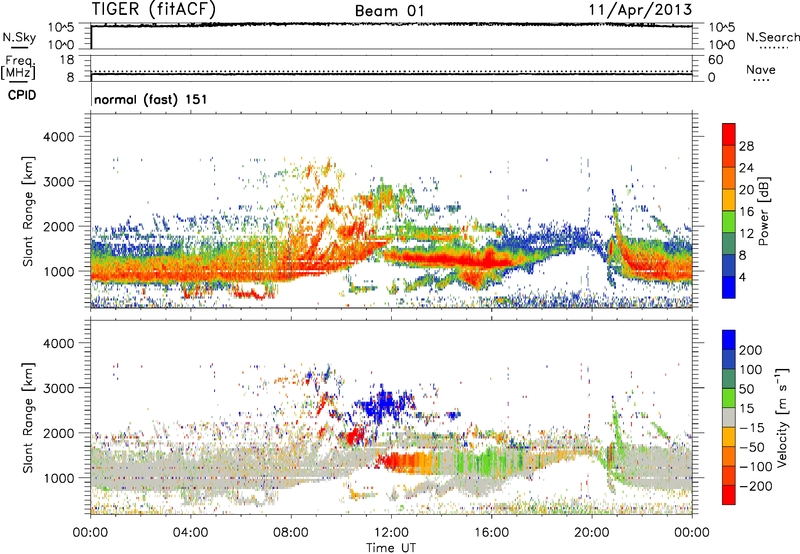Click the 'Freq. [MHz]' axis label
This screenshot has height=554, width=800.
[19, 67]
